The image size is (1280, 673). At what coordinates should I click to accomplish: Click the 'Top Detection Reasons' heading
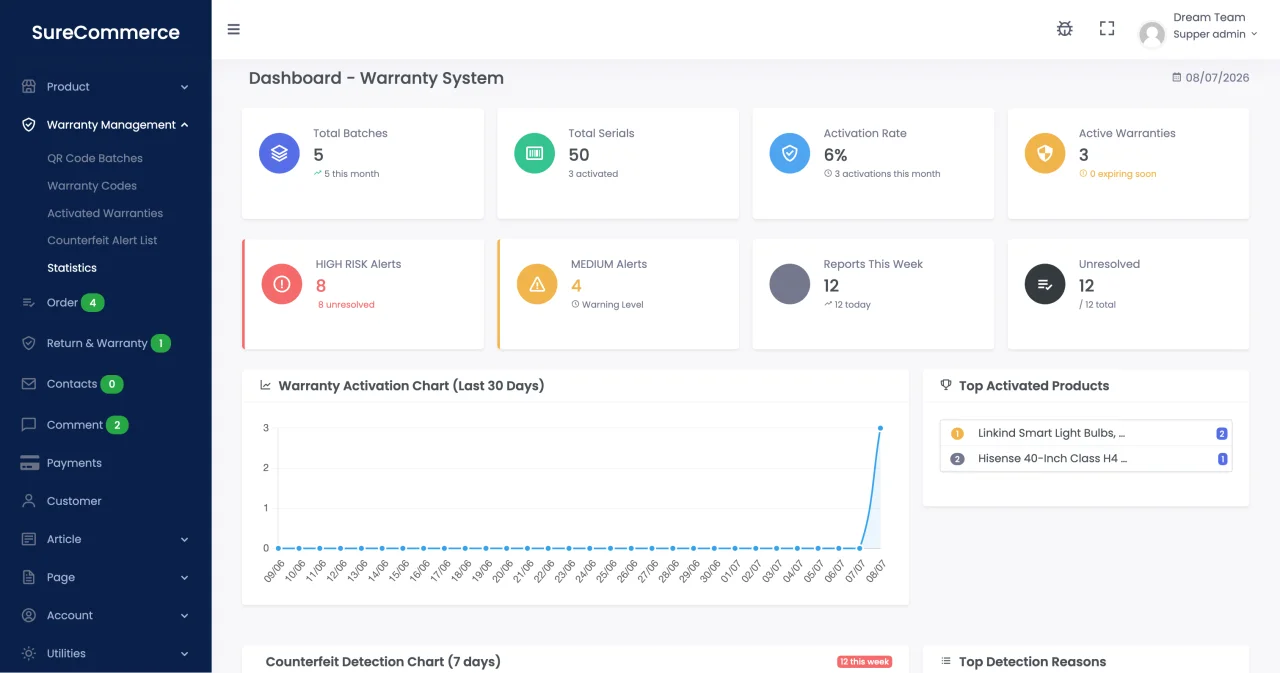[1032, 662]
